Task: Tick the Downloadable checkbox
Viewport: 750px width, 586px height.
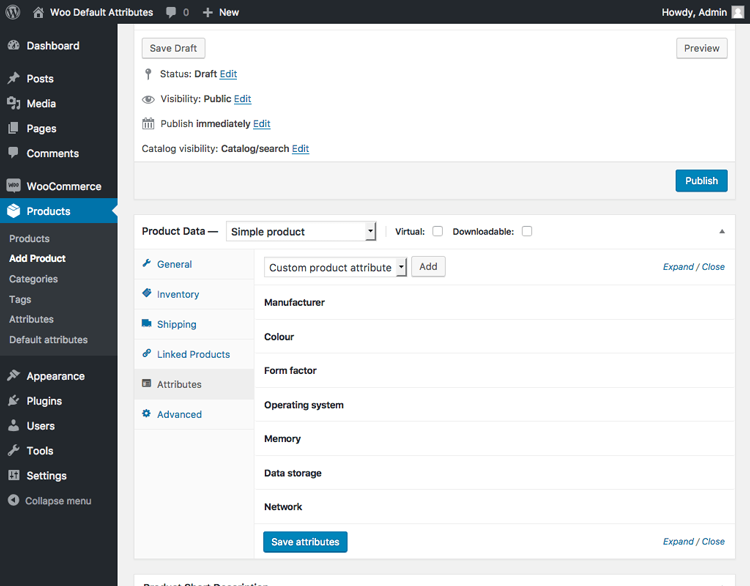Action: point(527,231)
